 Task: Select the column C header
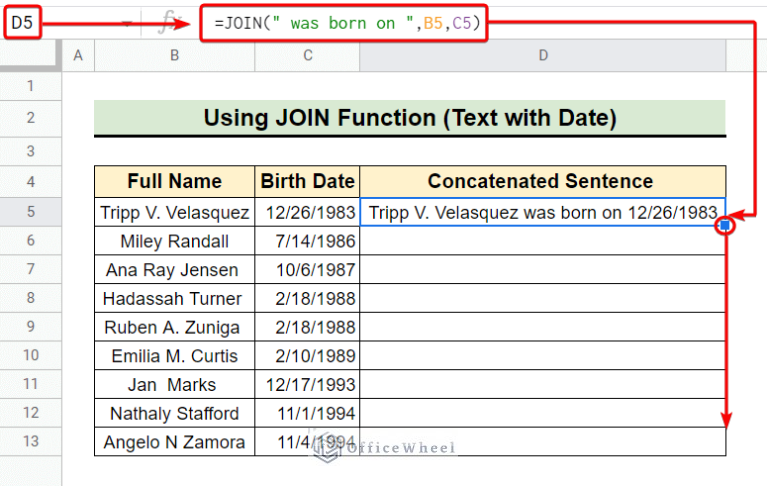tap(307, 56)
